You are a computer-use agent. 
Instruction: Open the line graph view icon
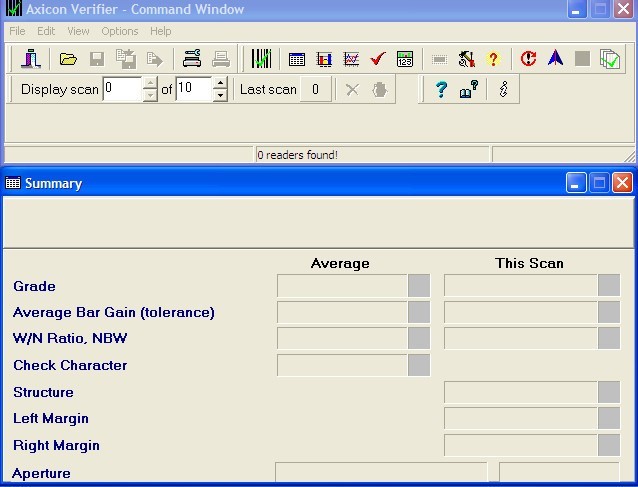pos(351,59)
